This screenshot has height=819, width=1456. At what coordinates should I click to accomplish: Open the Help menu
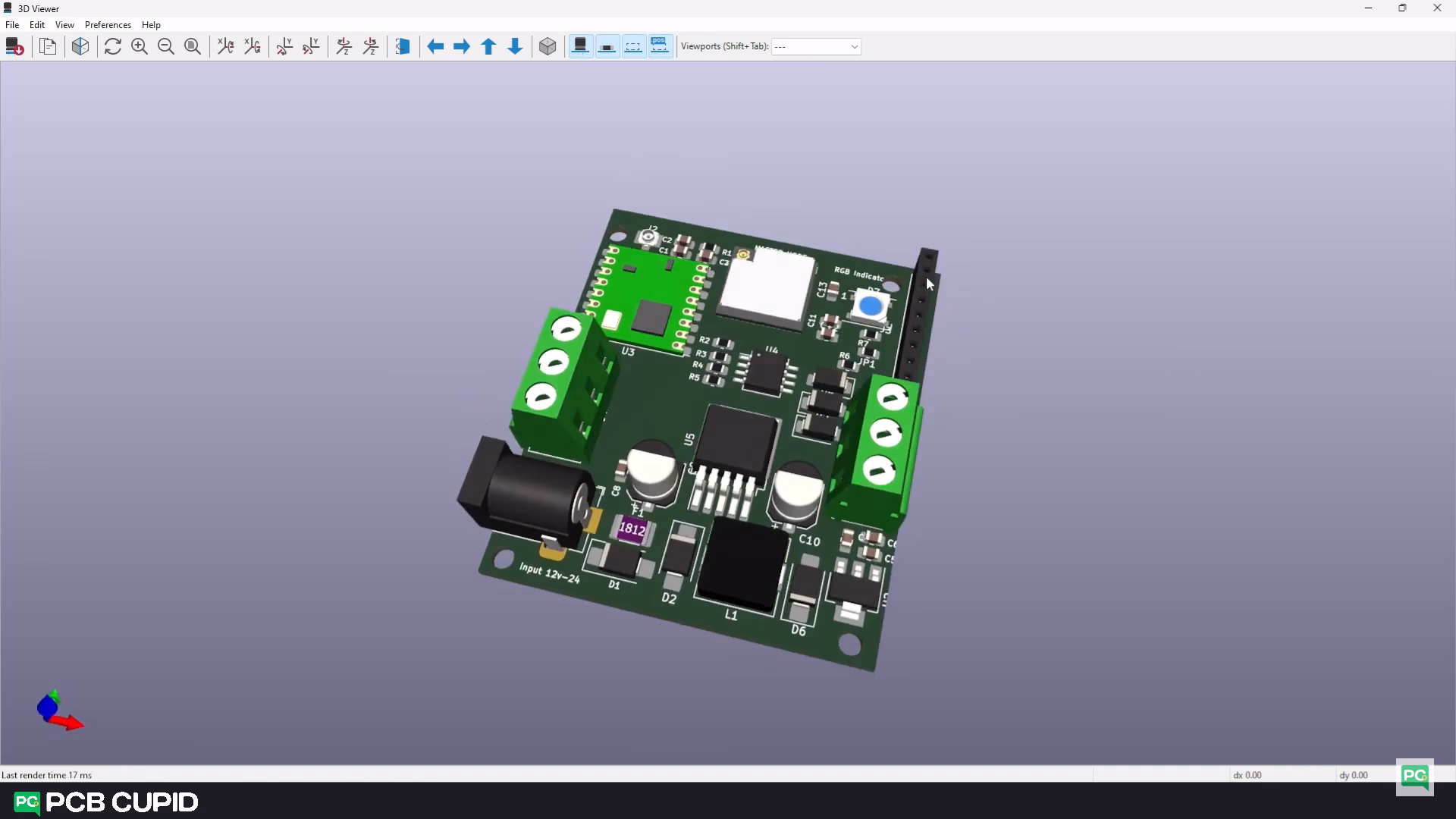(x=151, y=25)
